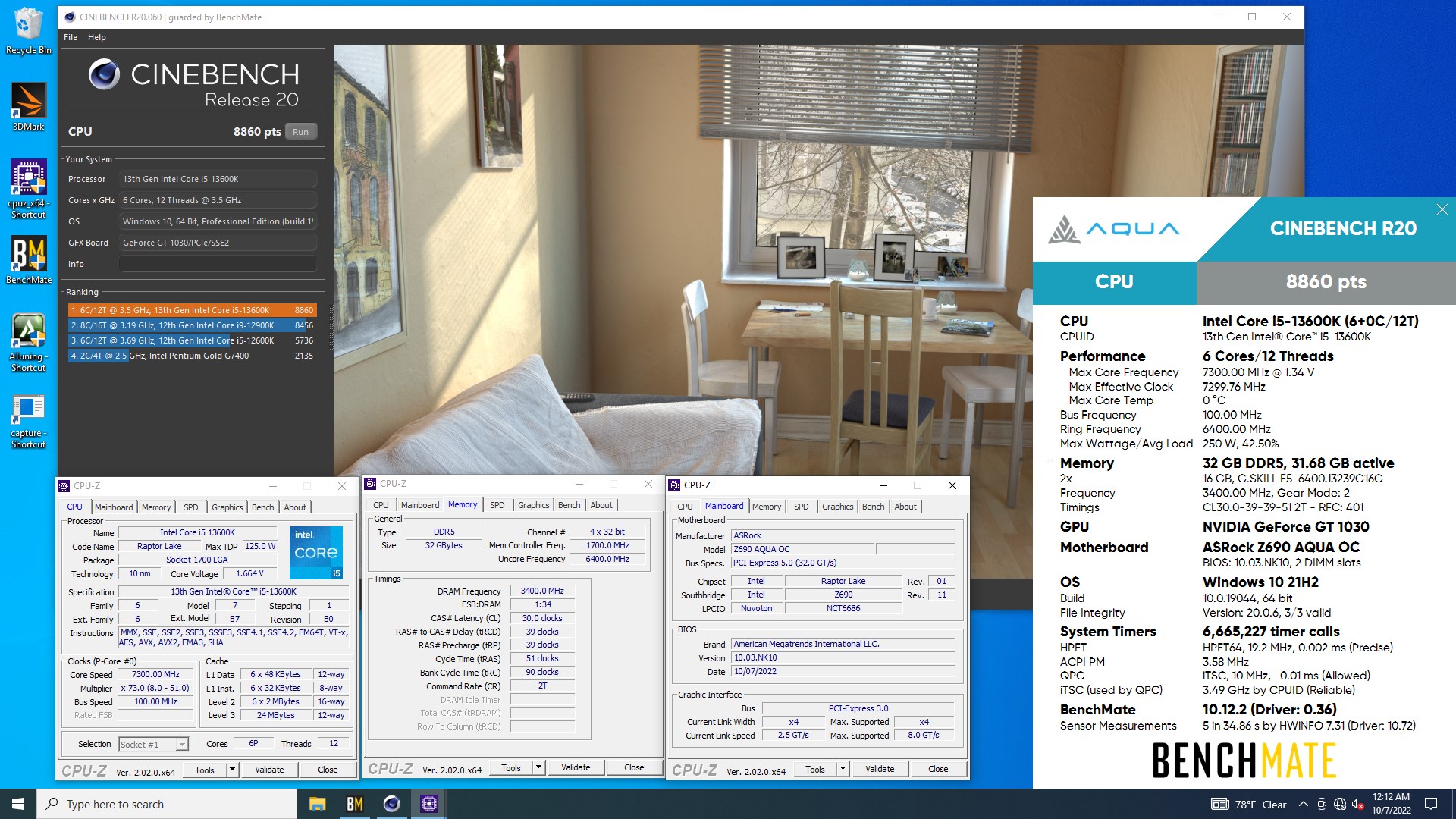Click the Info input field in Cinebench
The width and height of the screenshot is (1456, 819).
(218, 264)
